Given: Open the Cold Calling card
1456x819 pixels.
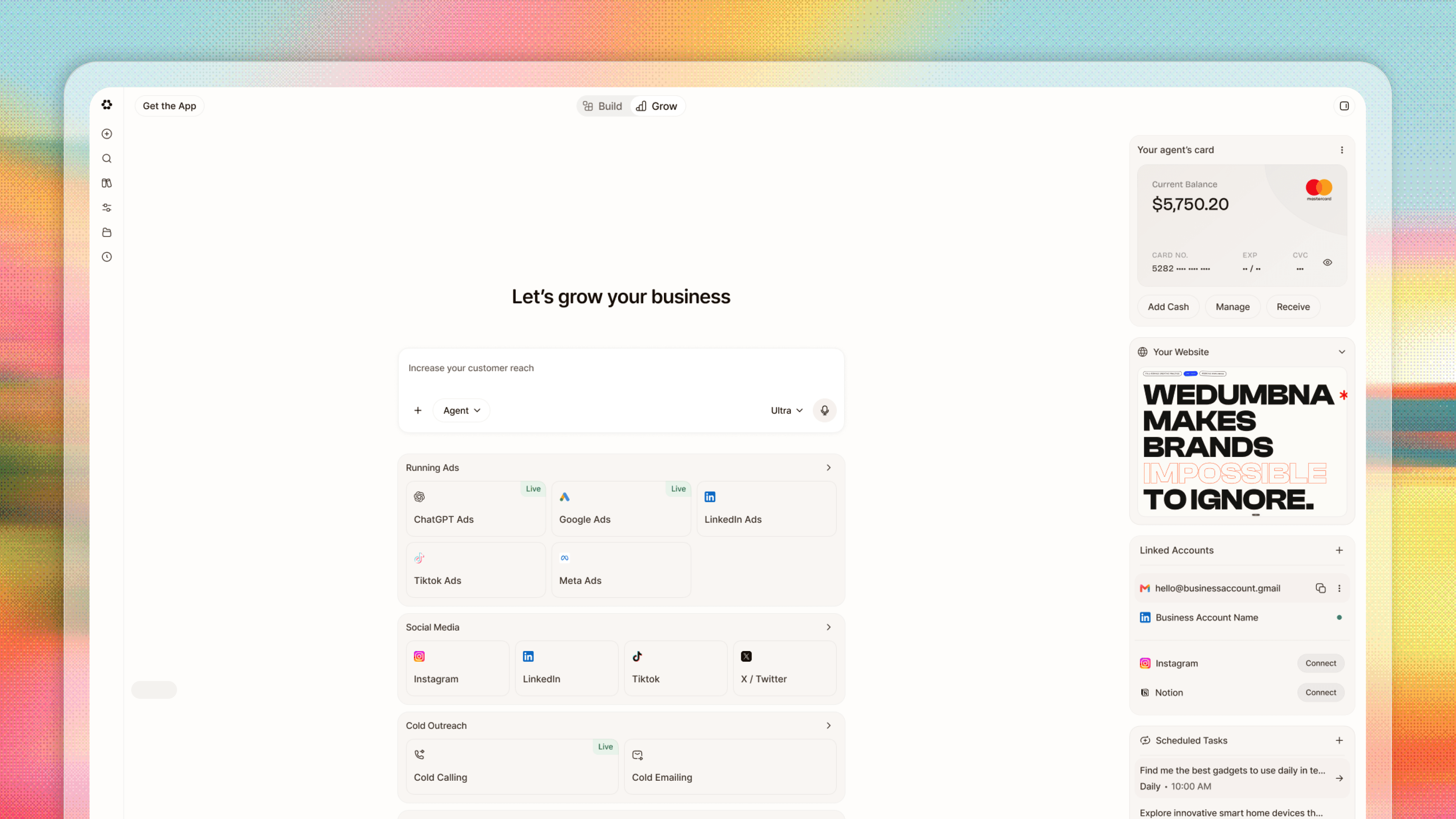Looking at the screenshot, I should pyautogui.click(x=512, y=766).
